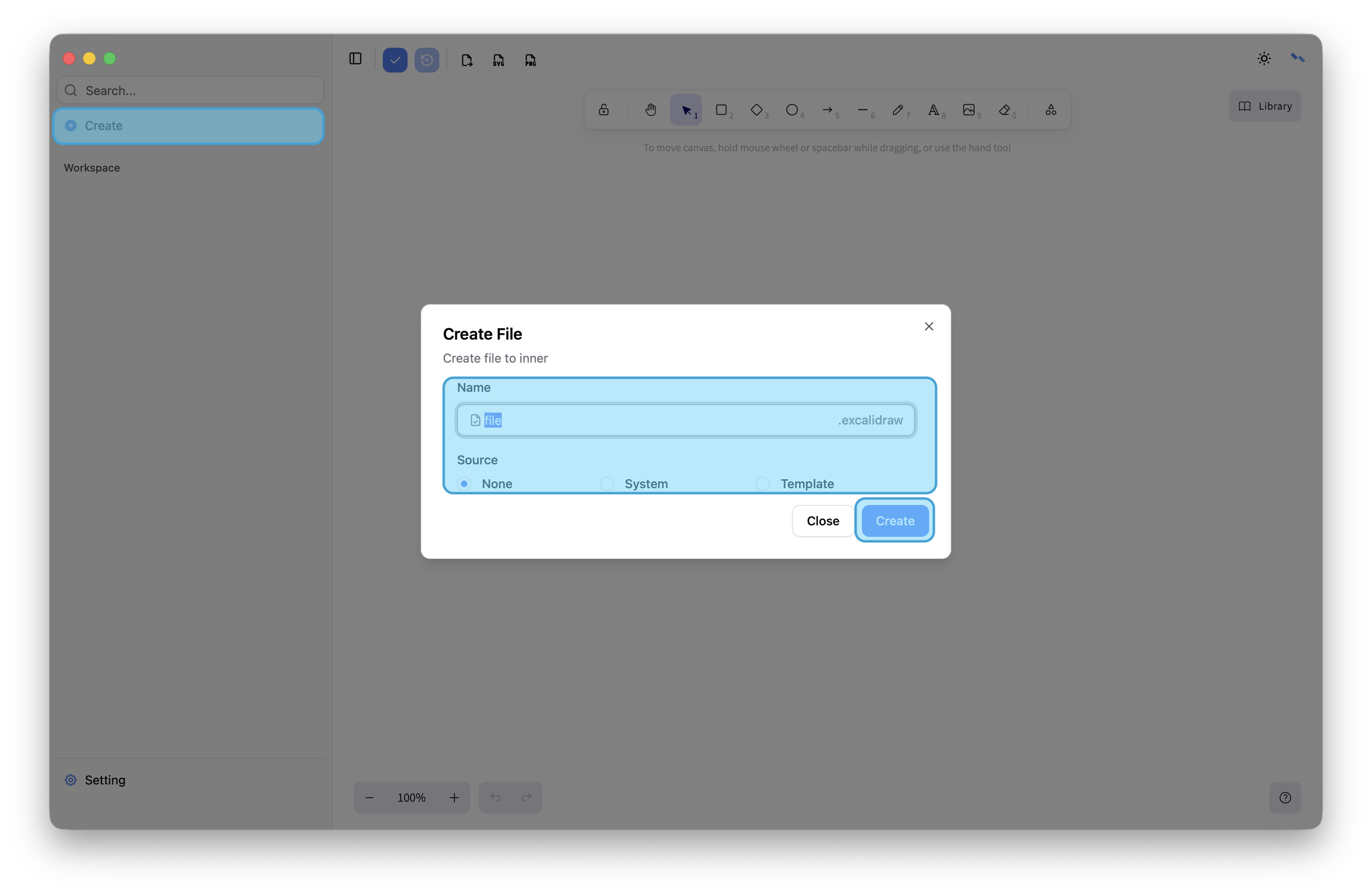The image size is (1372, 895).
Task: Click the Export to SVG icon
Action: coord(499,60)
